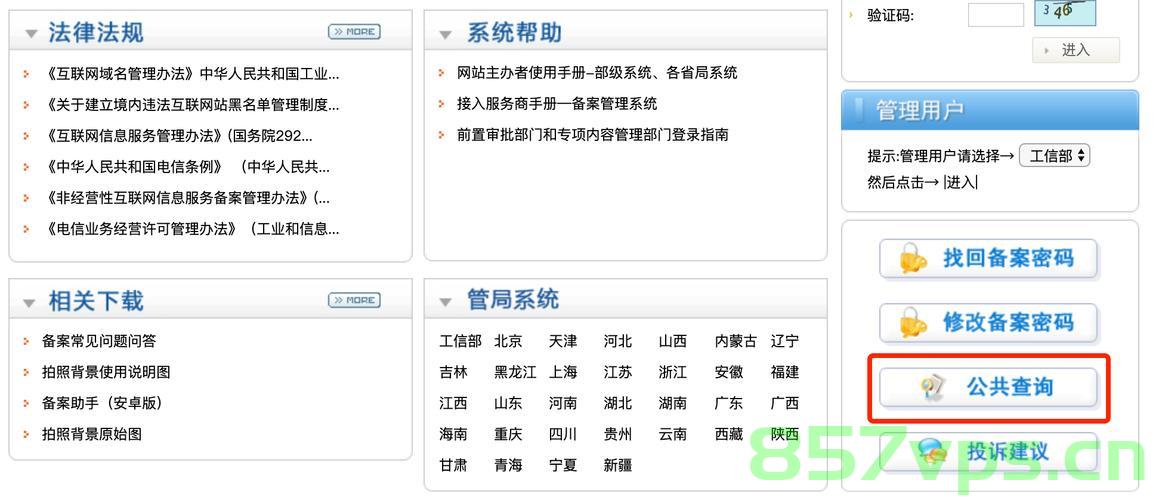Select 湖北 in 管局系统 list

[618, 404]
